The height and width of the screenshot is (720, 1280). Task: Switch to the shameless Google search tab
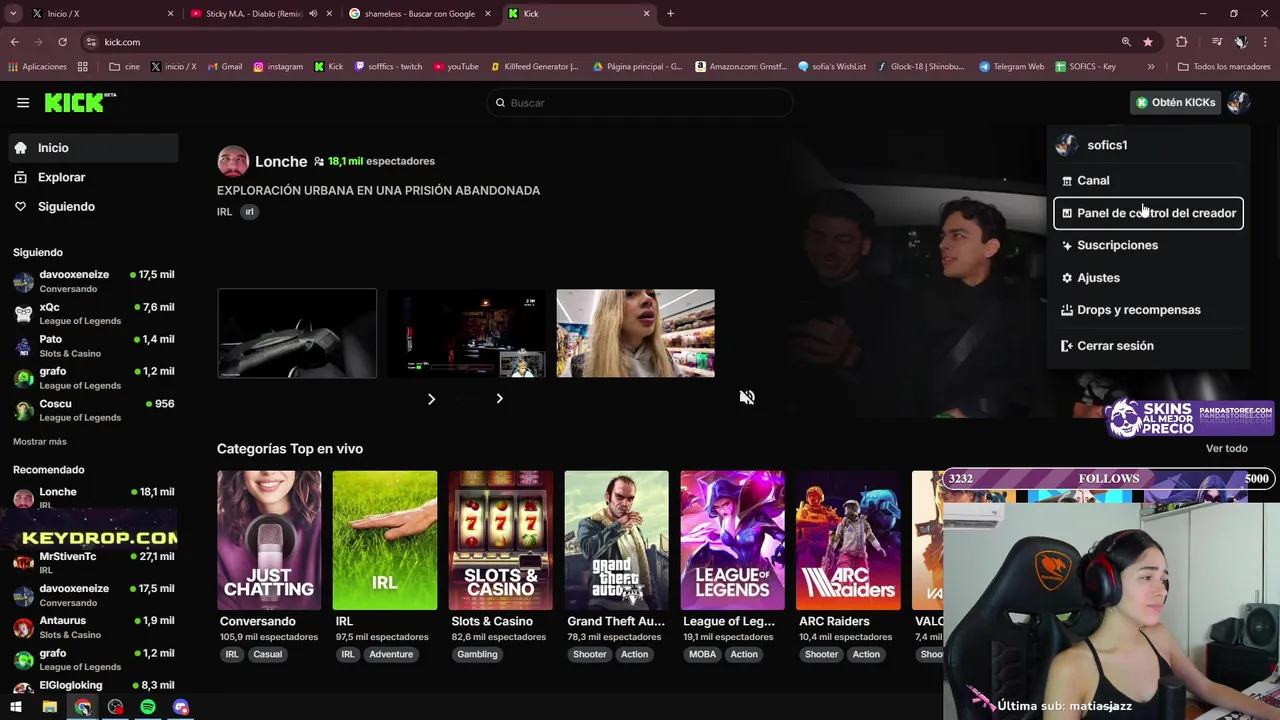click(x=420, y=14)
